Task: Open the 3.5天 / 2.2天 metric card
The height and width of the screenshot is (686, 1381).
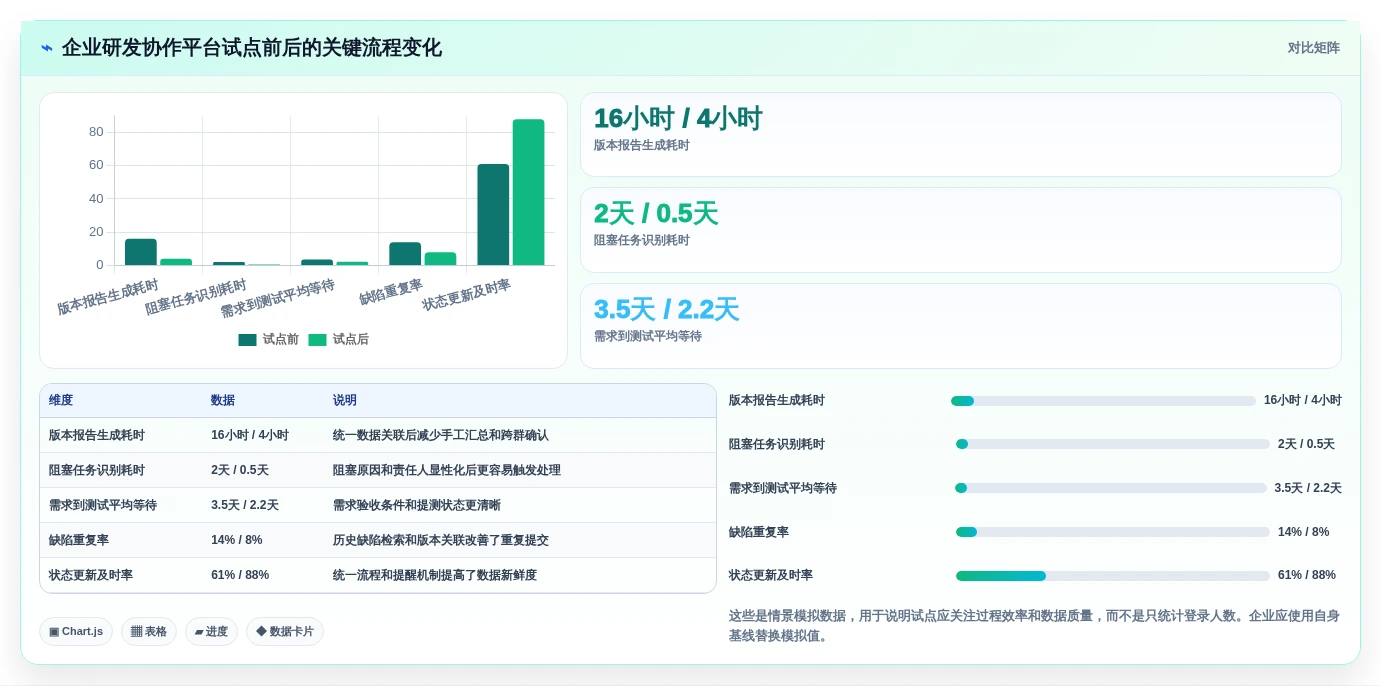Action: tap(961, 326)
